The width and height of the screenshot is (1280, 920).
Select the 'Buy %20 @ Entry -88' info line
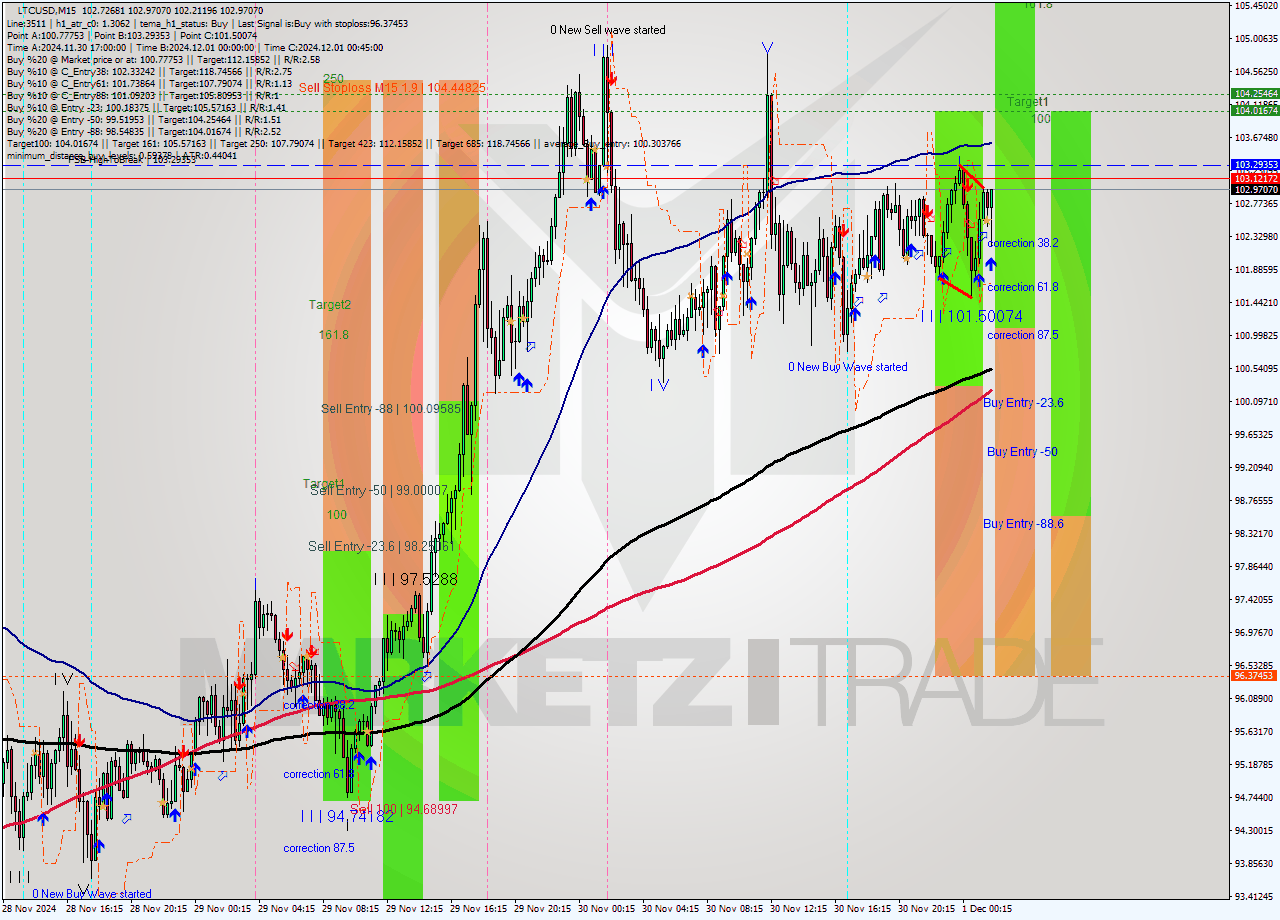click(x=143, y=131)
